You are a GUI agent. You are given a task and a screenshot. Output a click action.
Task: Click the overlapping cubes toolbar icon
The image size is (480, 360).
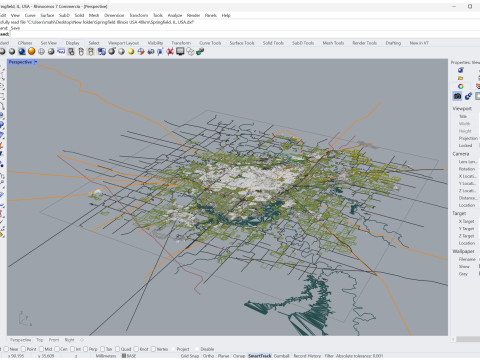click(x=190, y=51)
